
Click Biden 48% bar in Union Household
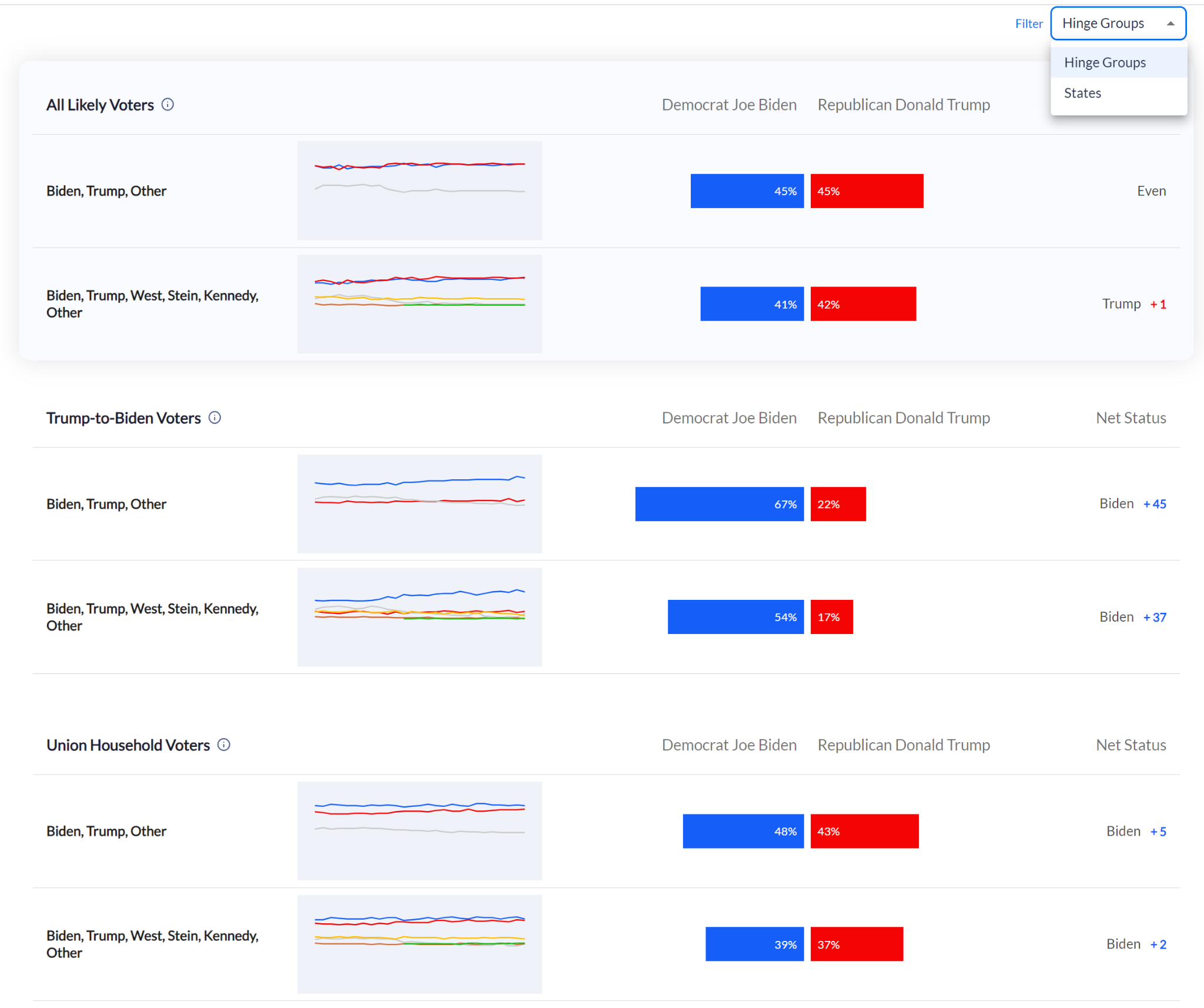coord(743,831)
